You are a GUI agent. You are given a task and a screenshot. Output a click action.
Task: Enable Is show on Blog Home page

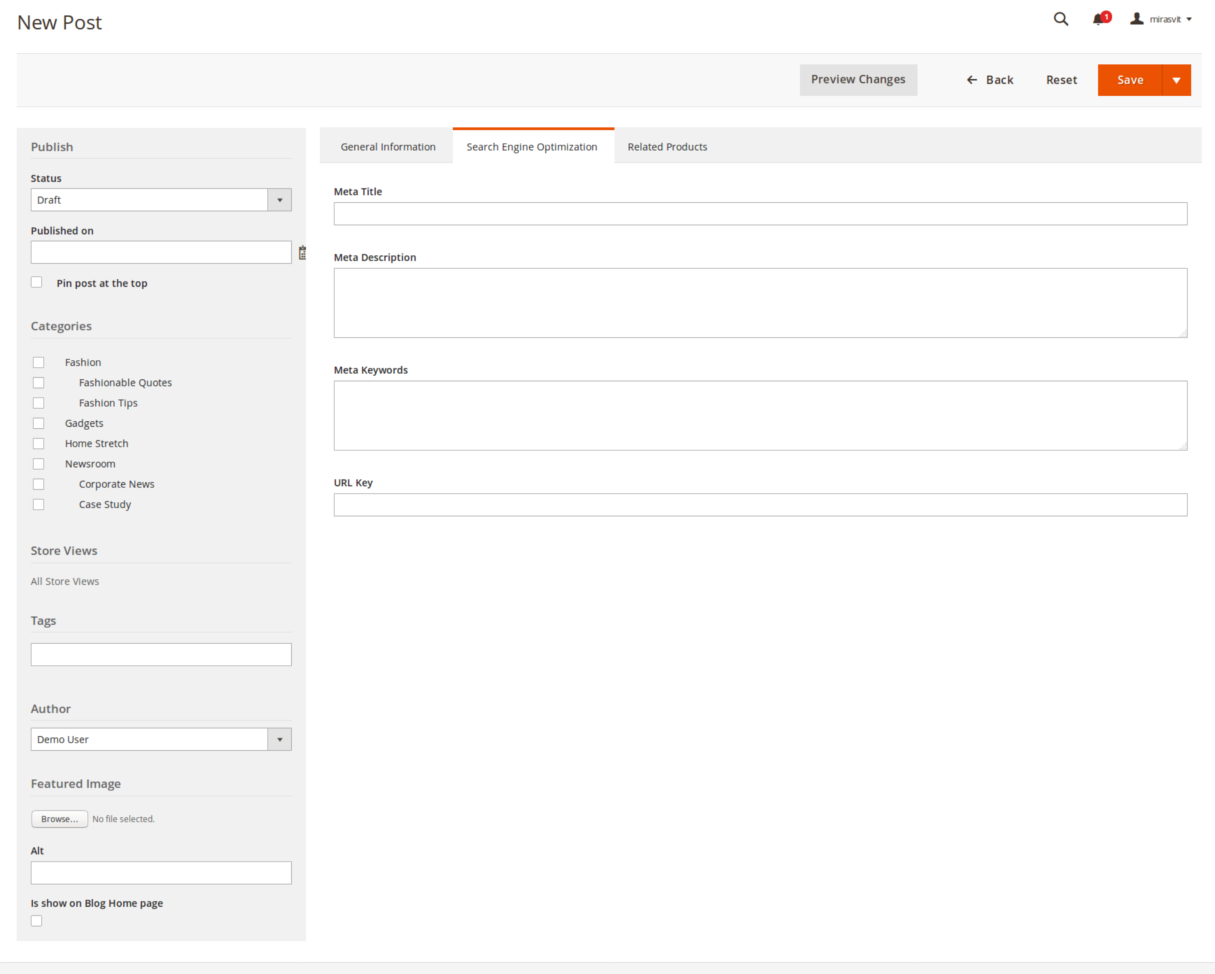(36, 920)
